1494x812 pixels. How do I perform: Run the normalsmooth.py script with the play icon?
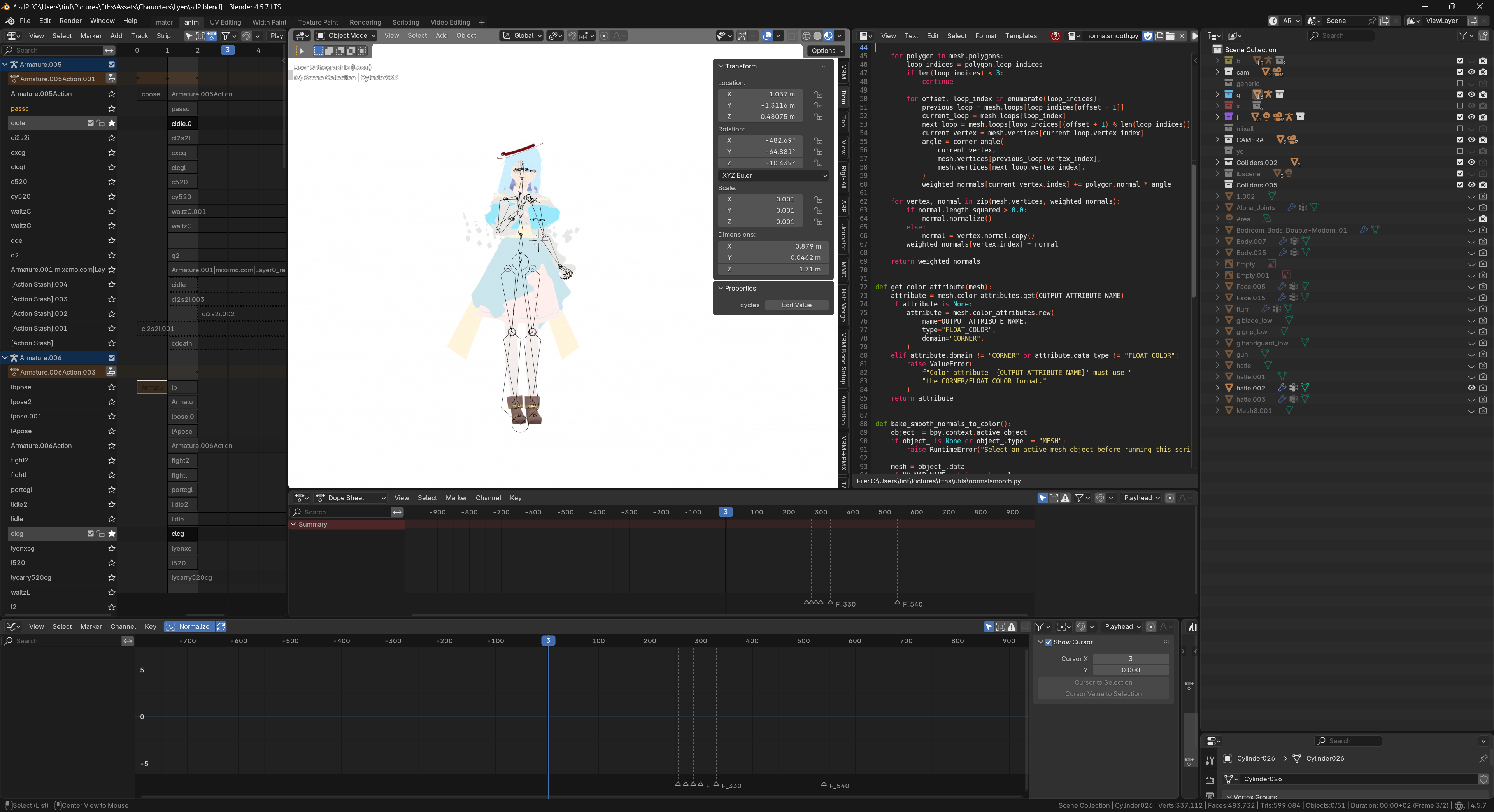coord(1195,36)
